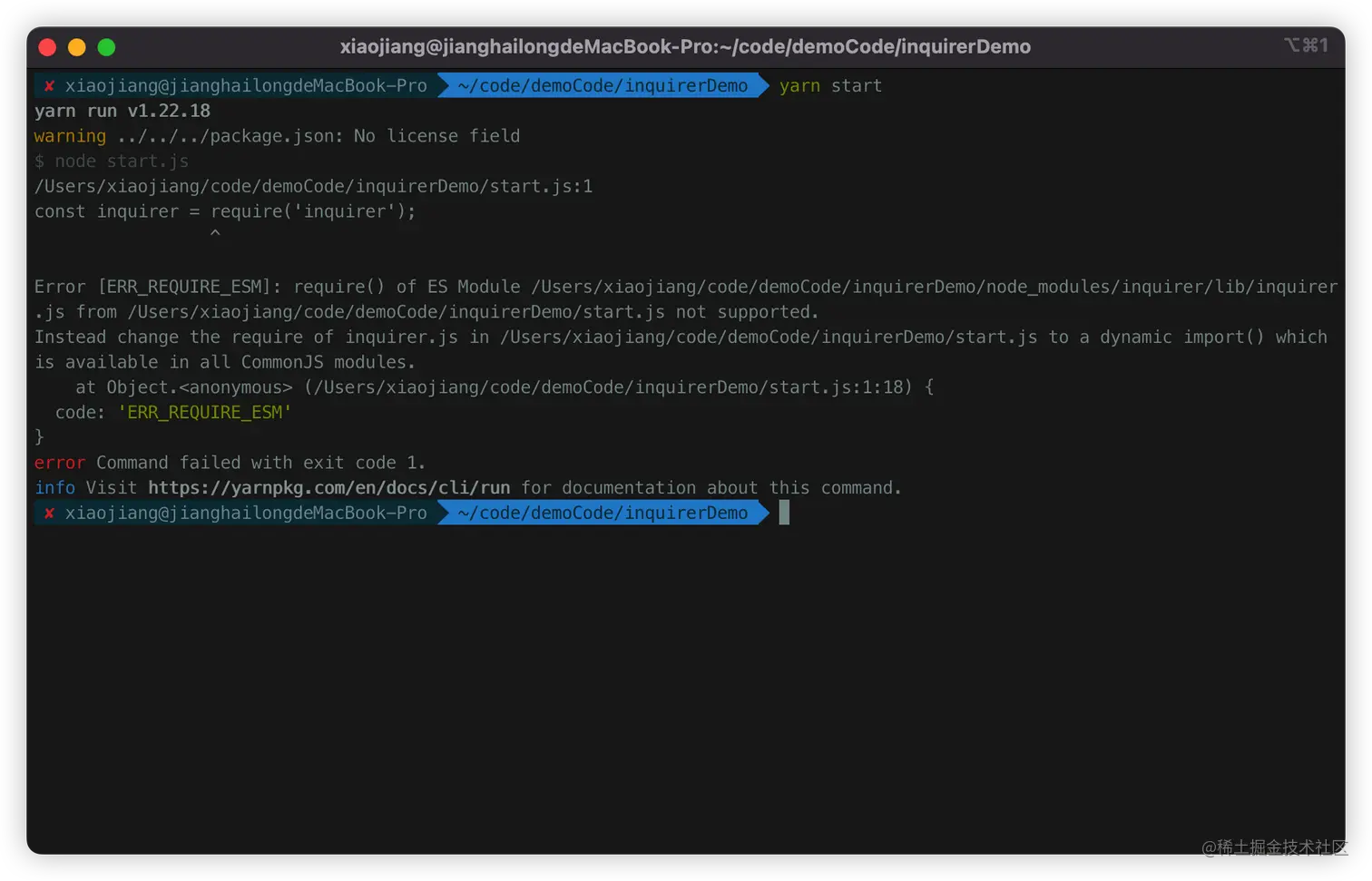This screenshot has width=1372, height=881.
Task: Click 'is available in all CommonJS modules.' line
Action: point(225,362)
